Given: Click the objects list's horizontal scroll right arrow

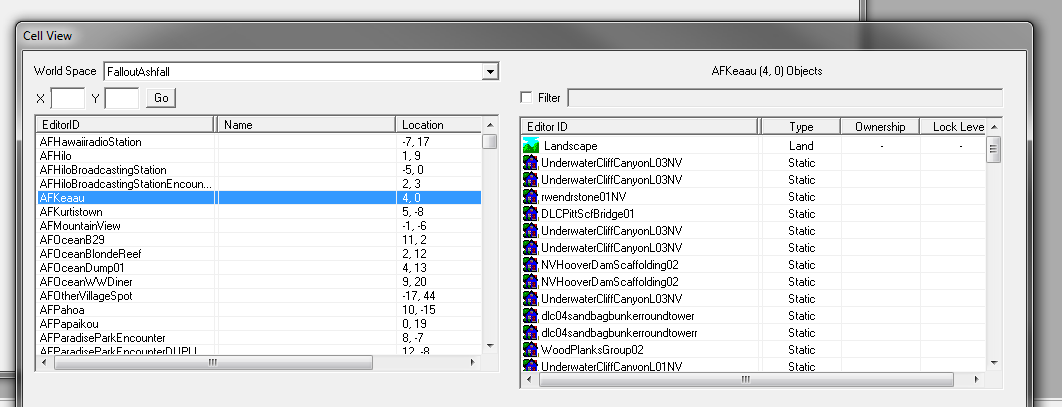Looking at the screenshot, I should [x=977, y=379].
